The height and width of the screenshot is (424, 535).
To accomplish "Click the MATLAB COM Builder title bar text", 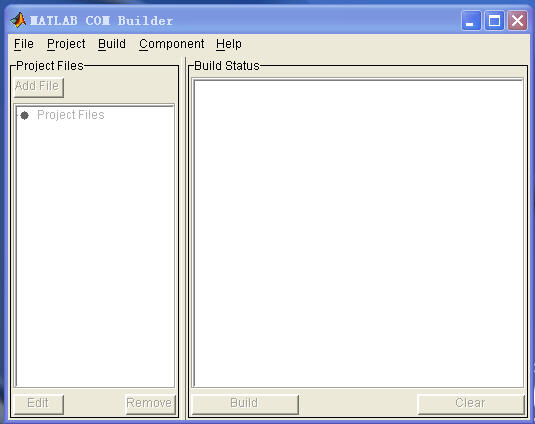I will 102,21.
